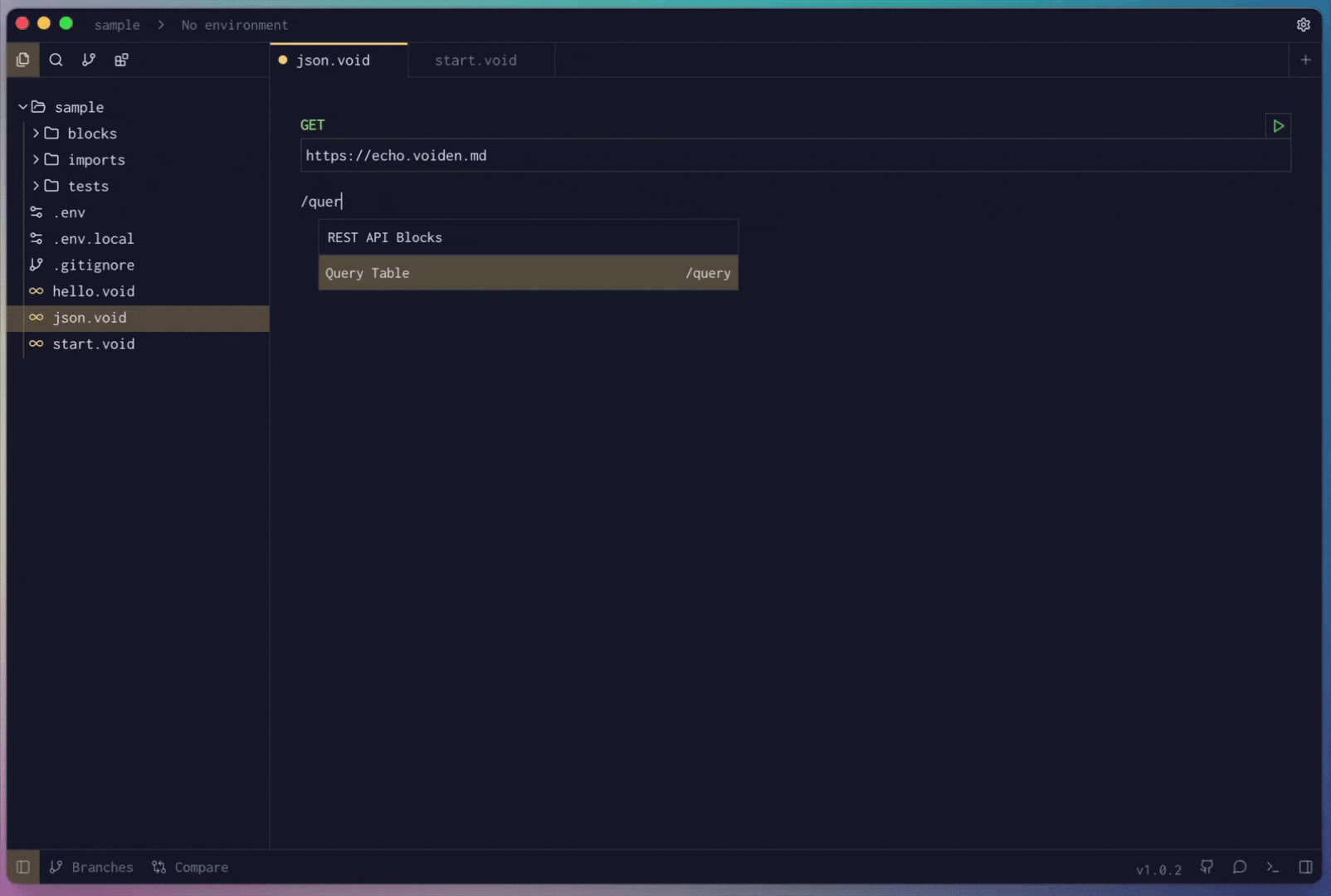Toggle the sidebar with the bottom-left icon
The height and width of the screenshot is (896, 1331).
point(22,867)
